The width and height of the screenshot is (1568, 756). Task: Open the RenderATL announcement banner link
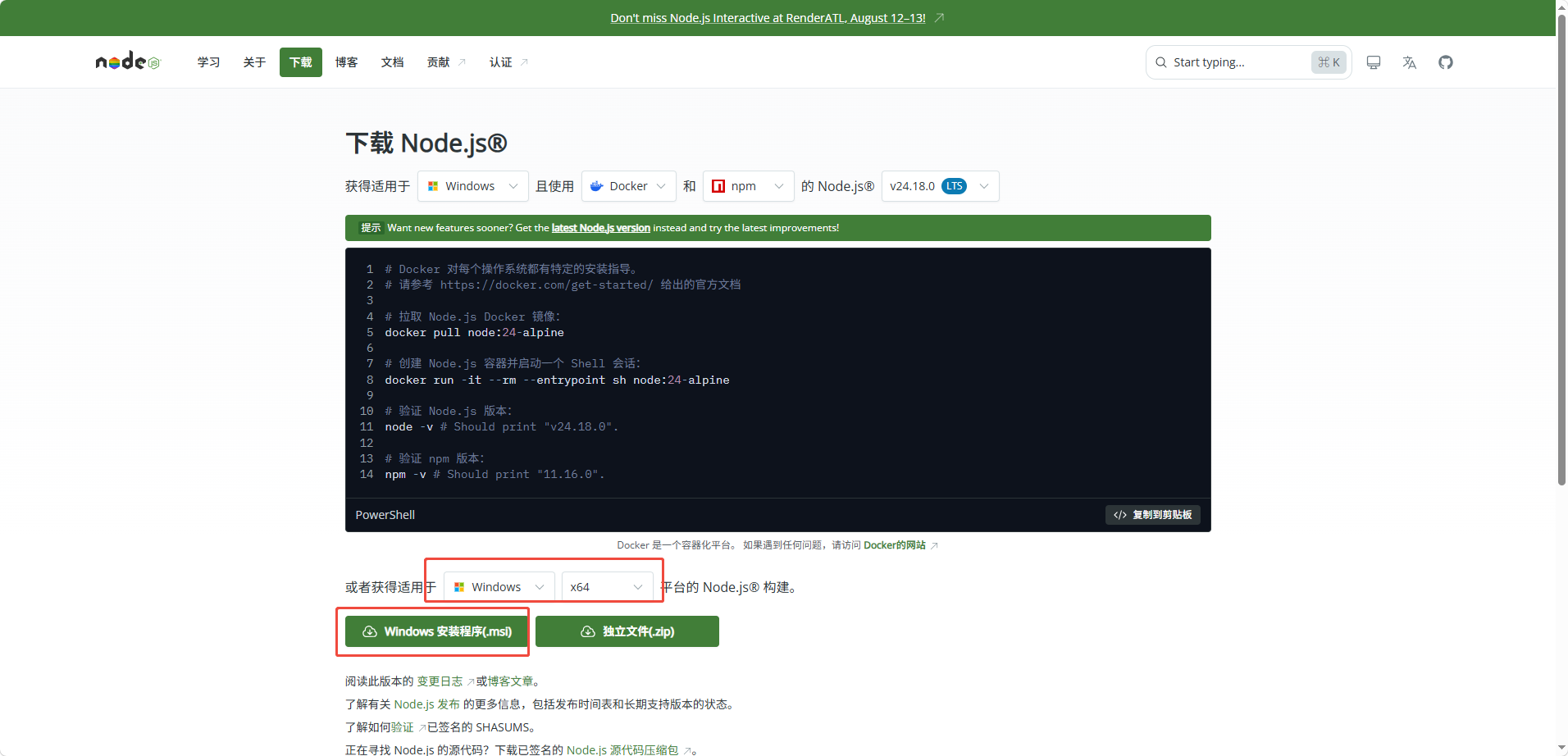tap(768, 17)
